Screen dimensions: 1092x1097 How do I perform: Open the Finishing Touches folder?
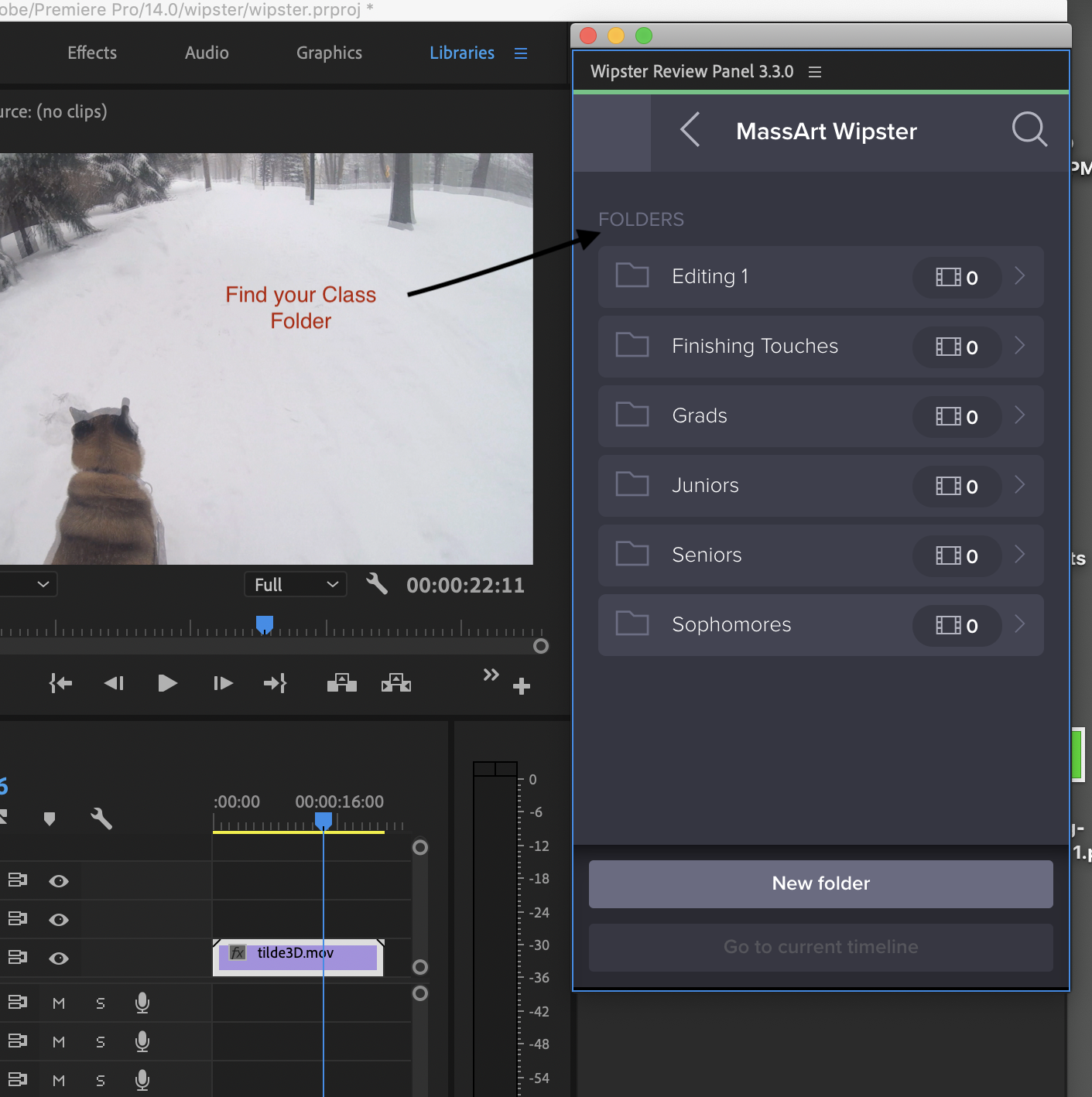(x=821, y=347)
